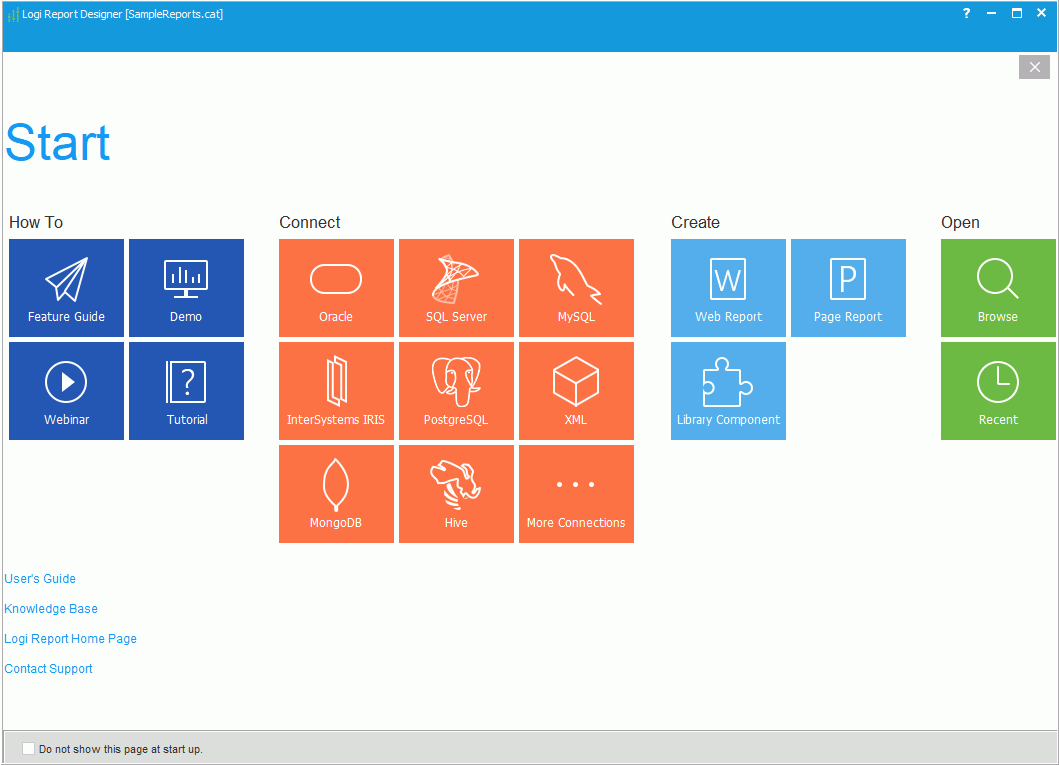Close the Start page with gray X
The image size is (1059, 765).
point(1034,67)
